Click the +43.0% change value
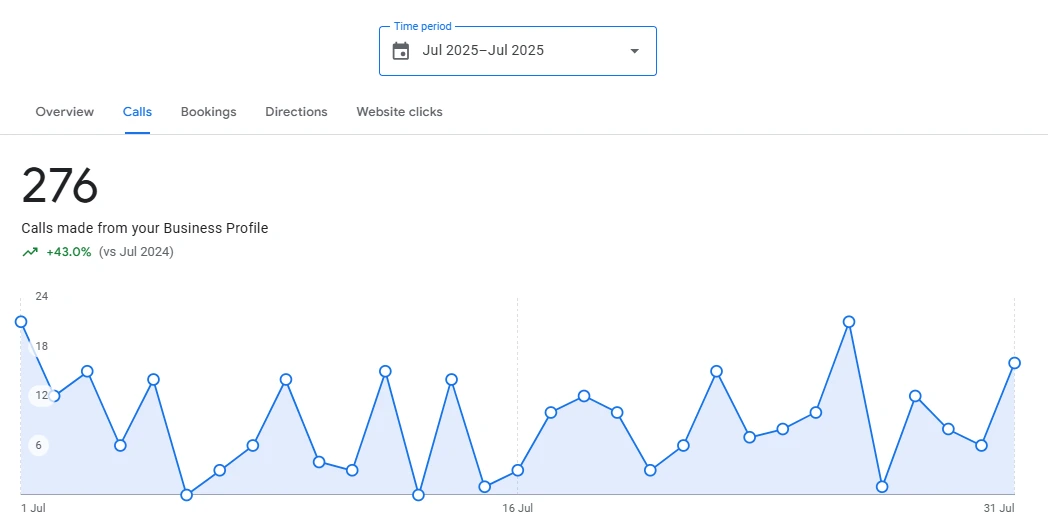The image size is (1048, 521). coord(69,252)
